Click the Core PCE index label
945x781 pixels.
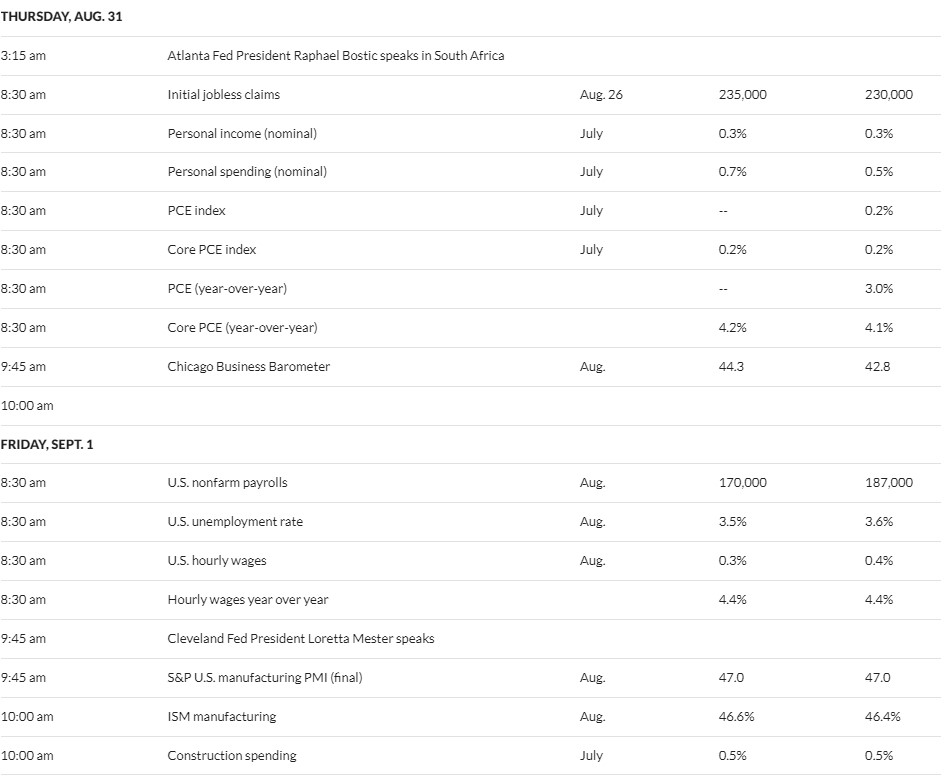211,250
